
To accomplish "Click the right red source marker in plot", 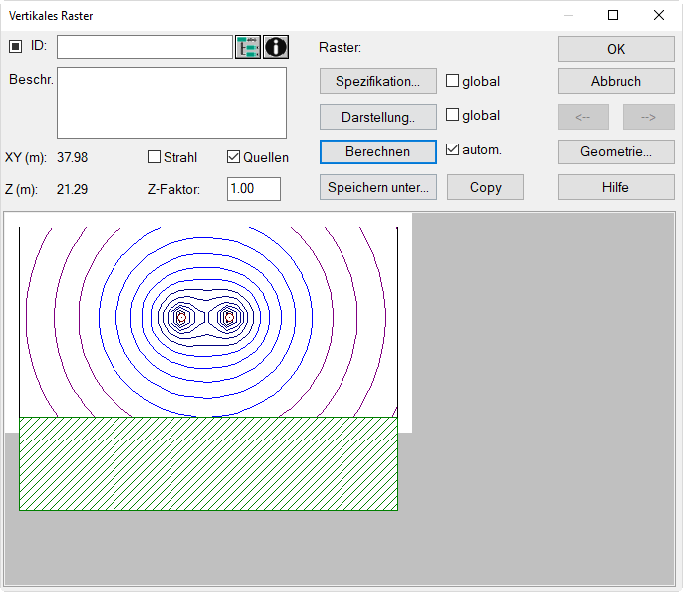I will tap(230, 318).
